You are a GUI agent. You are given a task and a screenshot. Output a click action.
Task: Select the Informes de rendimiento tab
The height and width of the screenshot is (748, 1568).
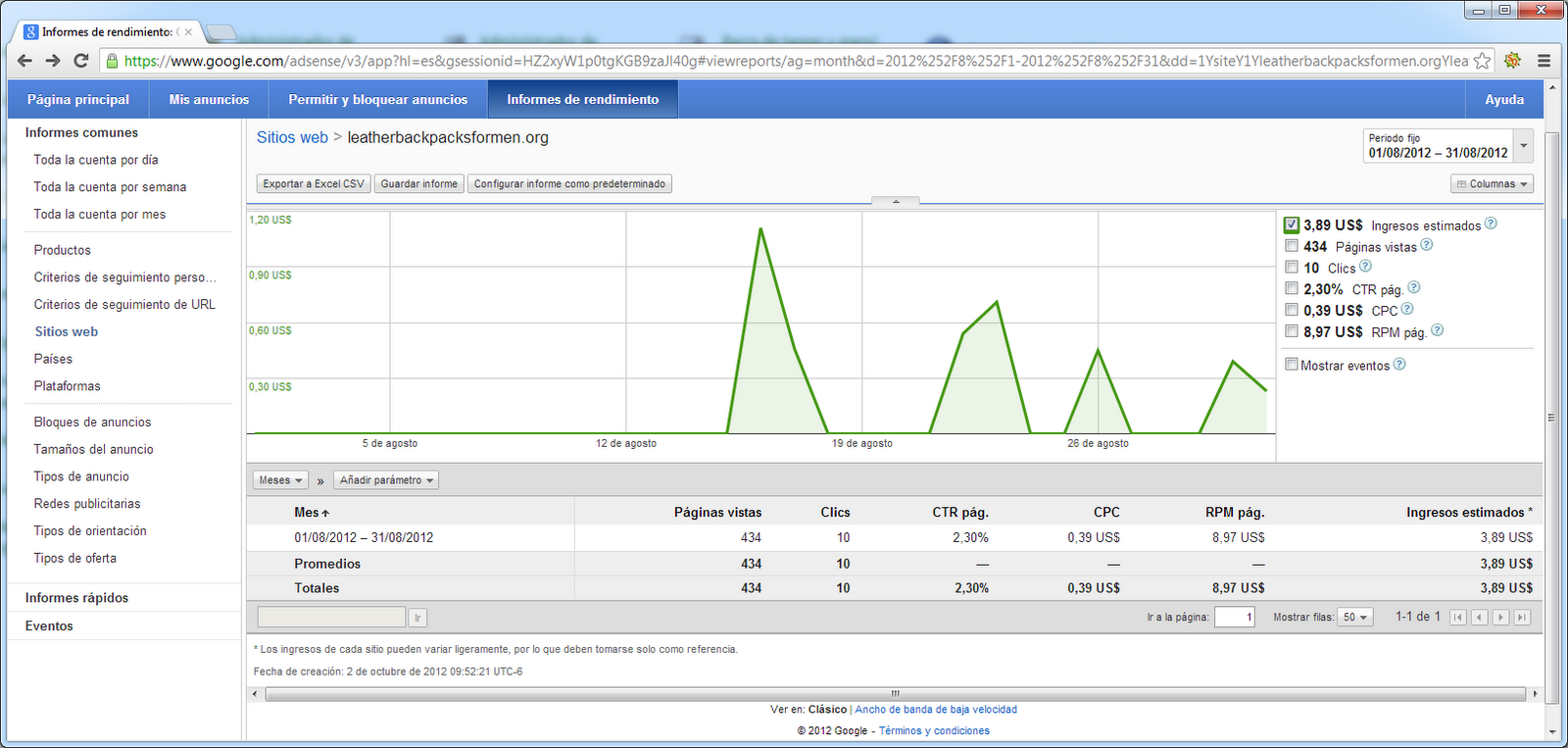(x=583, y=99)
